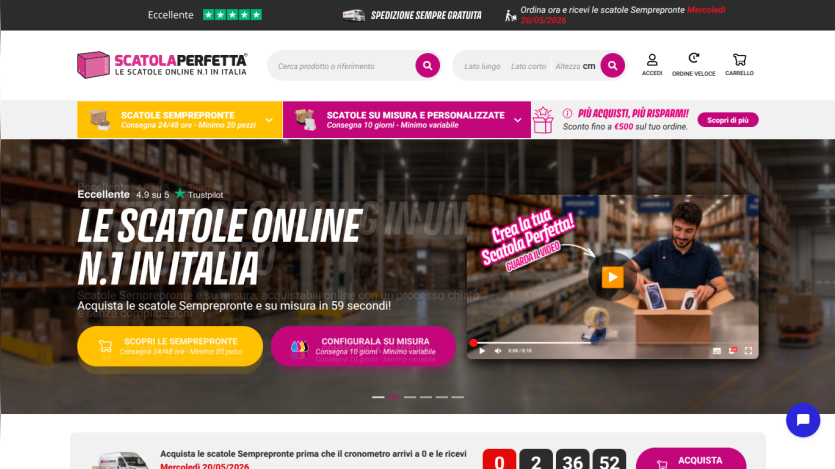The width and height of the screenshot is (835, 469).
Task: Mute the video with the speaker icon
Action: [x=498, y=351]
